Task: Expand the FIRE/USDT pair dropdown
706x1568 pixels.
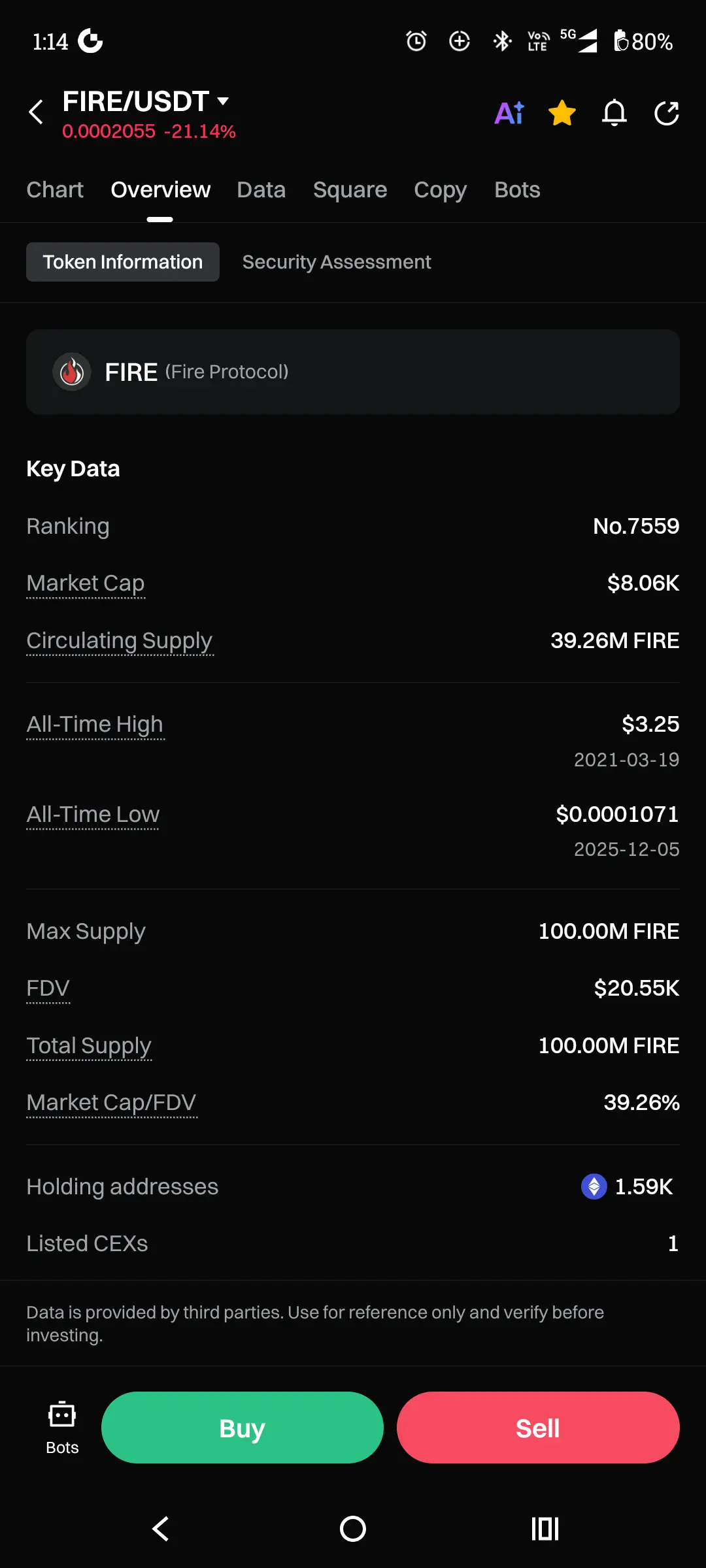Action: (x=223, y=101)
